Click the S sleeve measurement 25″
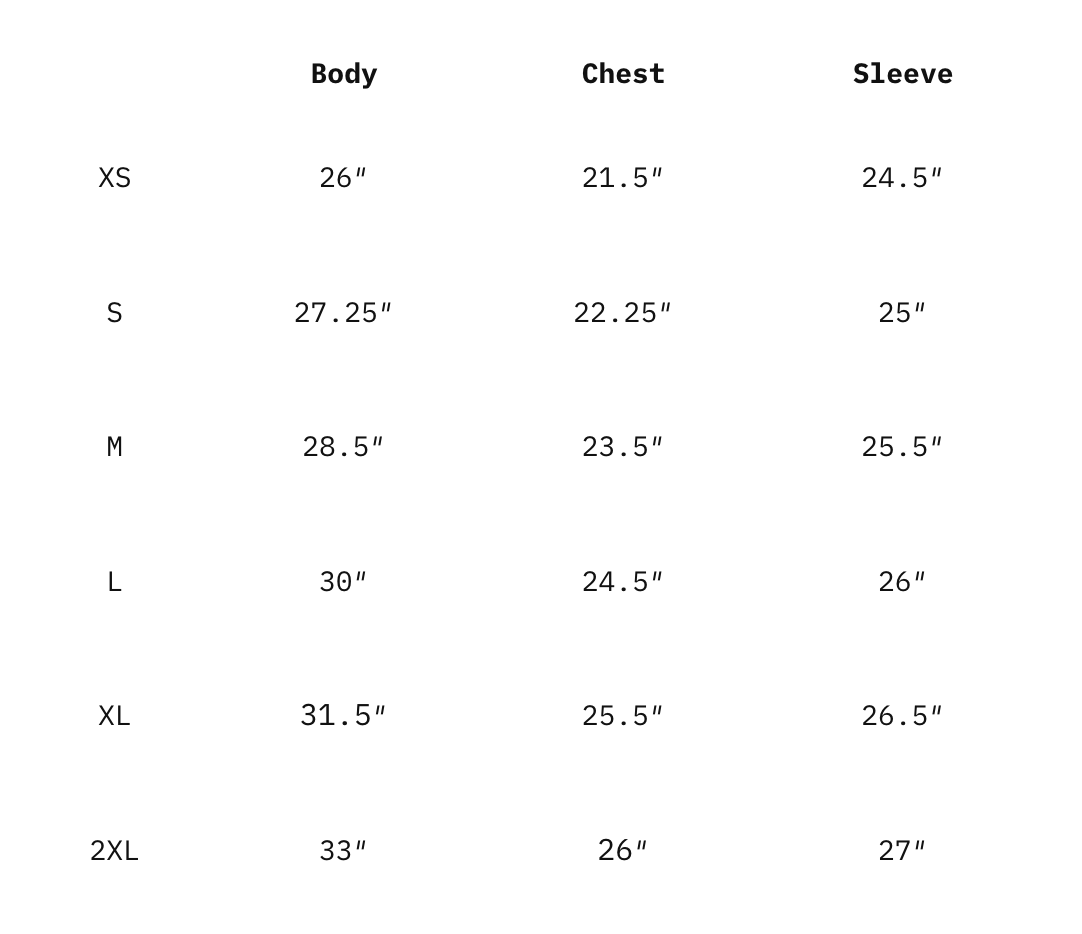Screen dimensions: 1082x934 click(x=901, y=313)
